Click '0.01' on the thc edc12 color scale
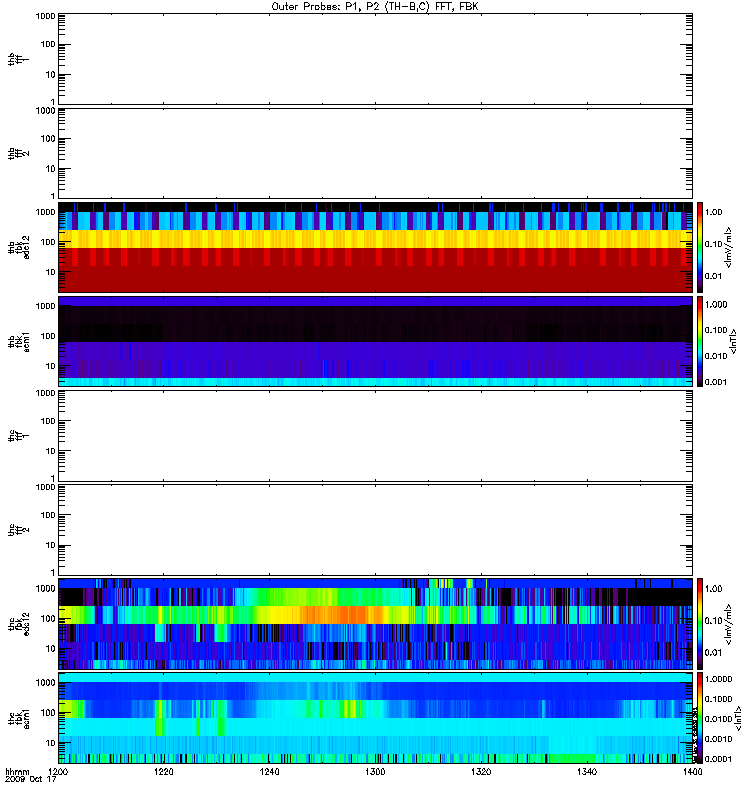 pos(713,653)
